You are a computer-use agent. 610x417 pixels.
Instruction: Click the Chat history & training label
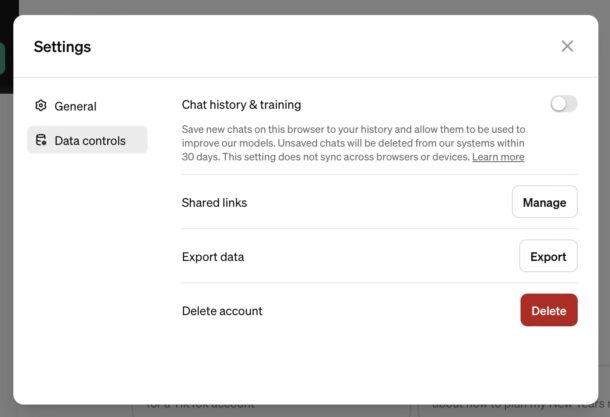241,104
